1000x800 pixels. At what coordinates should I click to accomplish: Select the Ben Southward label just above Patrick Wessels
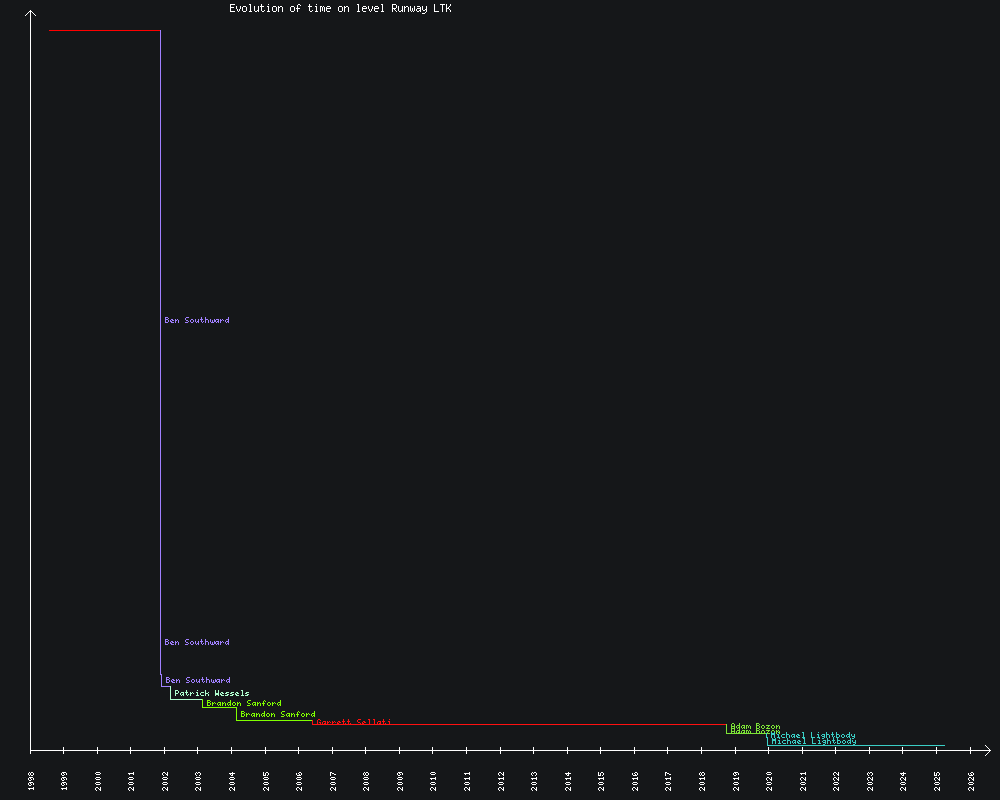(198, 681)
